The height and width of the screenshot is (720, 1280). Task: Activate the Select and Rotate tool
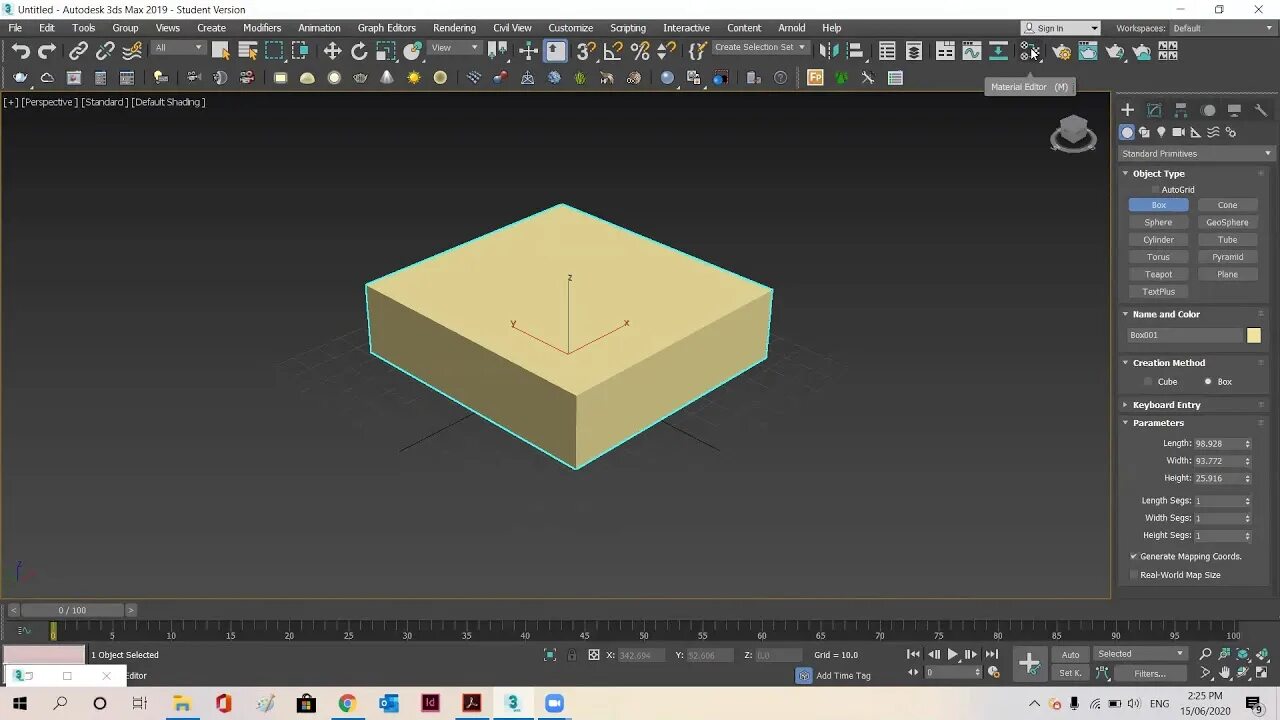tap(359, 51)
